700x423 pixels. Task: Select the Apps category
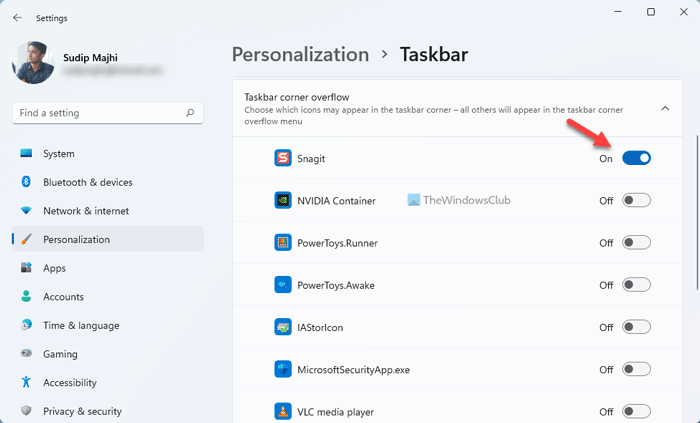(x=108, y=268)
